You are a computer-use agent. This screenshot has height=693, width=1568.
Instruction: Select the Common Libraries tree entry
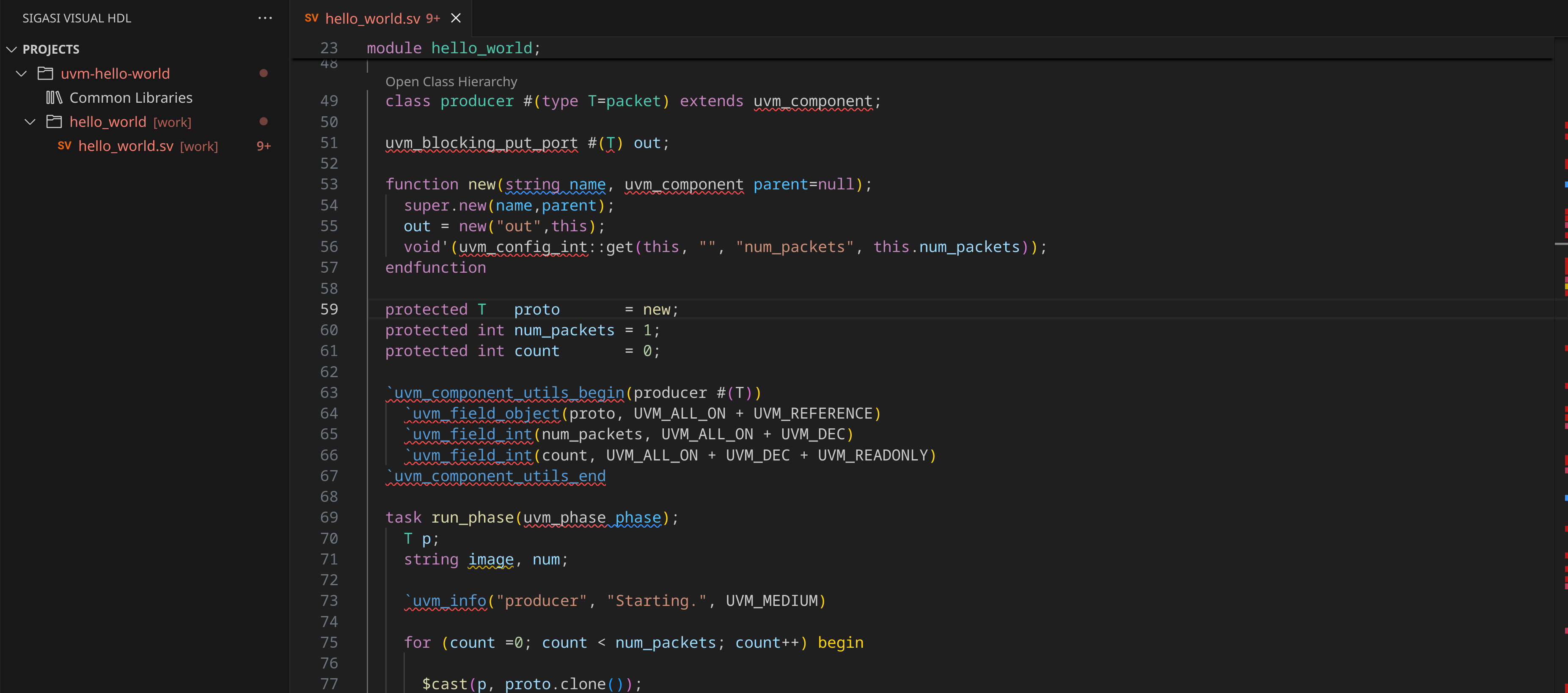click(x=131, y=97)
